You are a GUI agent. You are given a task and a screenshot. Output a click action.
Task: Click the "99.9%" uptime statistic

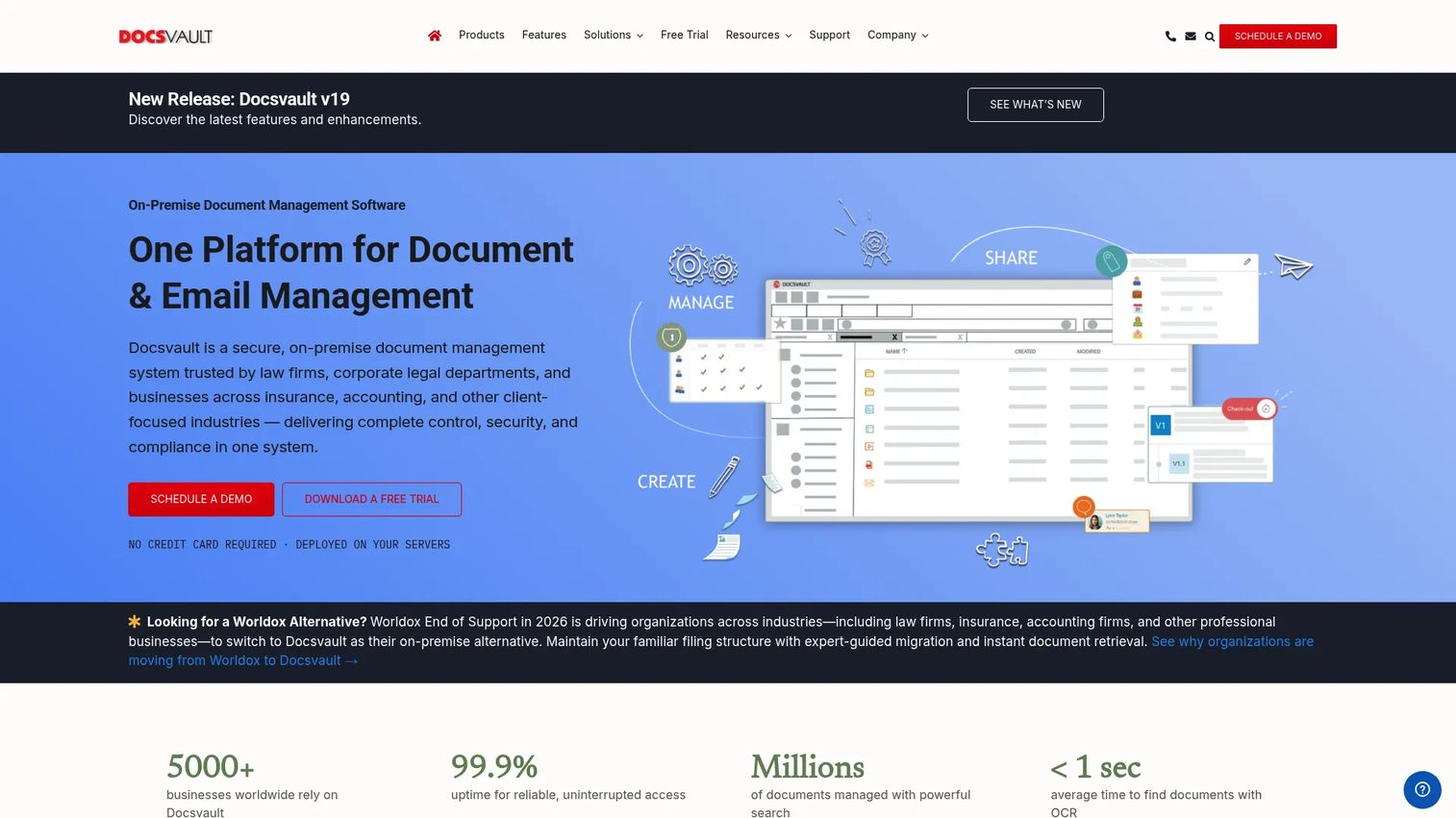494,767
